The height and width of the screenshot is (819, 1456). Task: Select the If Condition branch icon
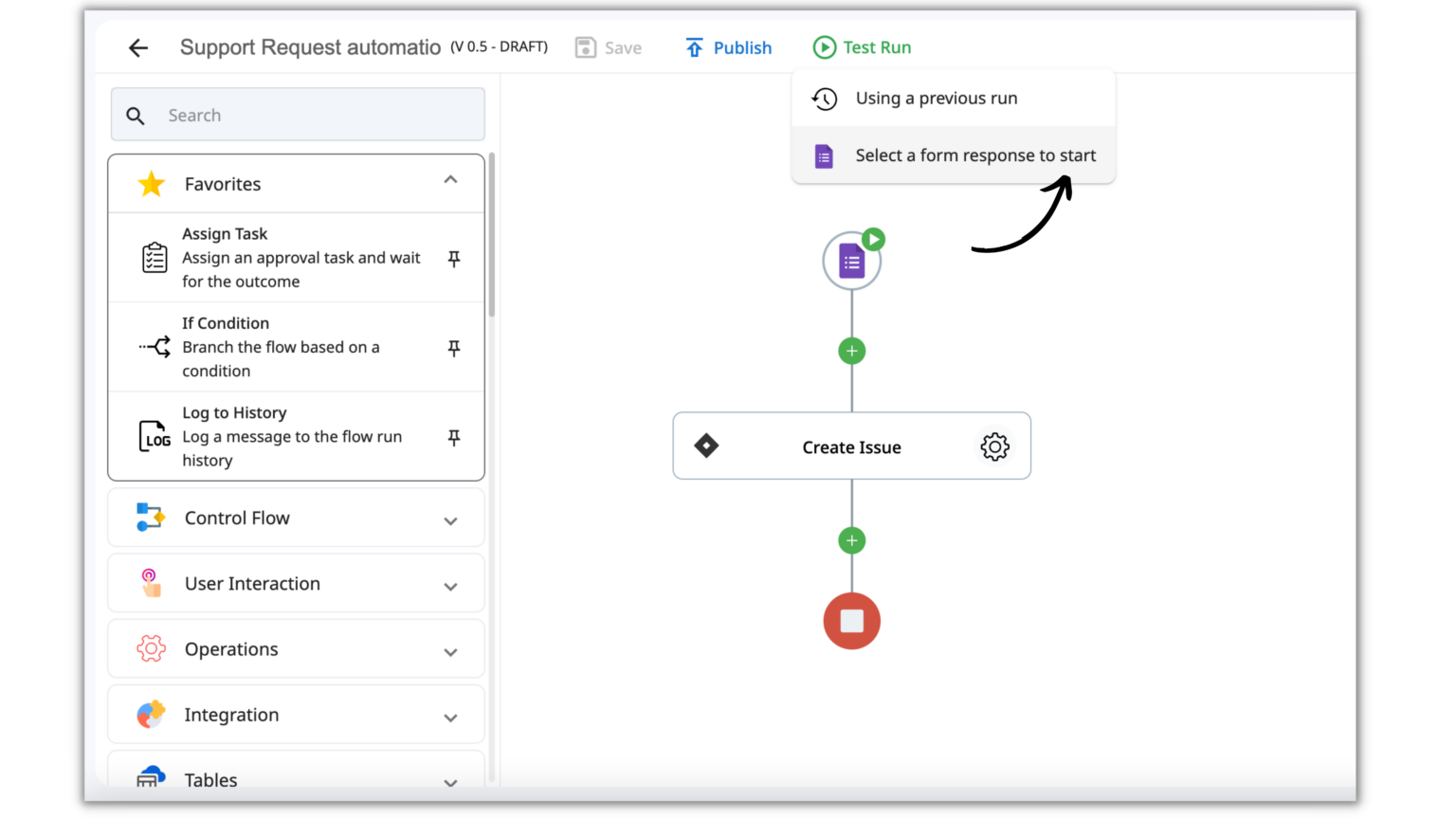point(154,346)
